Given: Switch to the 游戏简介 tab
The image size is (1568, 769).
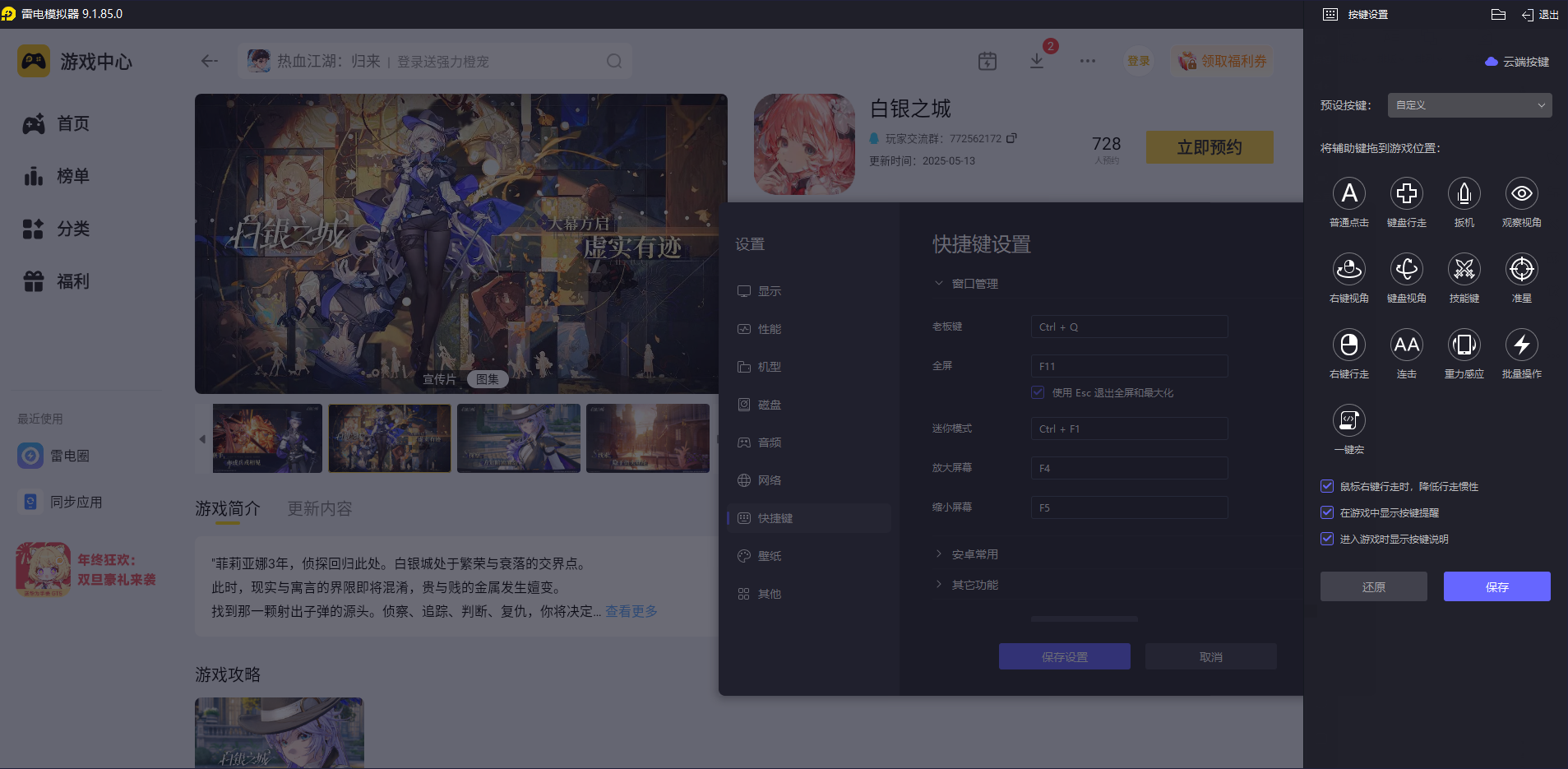Looking at the screenshot, I should [228, 509].
